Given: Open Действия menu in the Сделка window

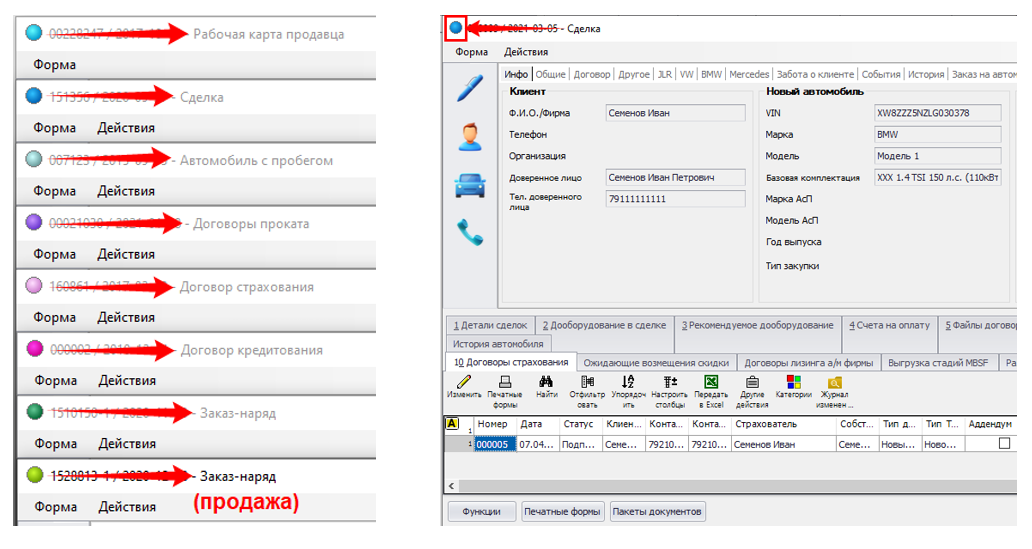Looking at the screenshot, I should click(x=525, y=52).
